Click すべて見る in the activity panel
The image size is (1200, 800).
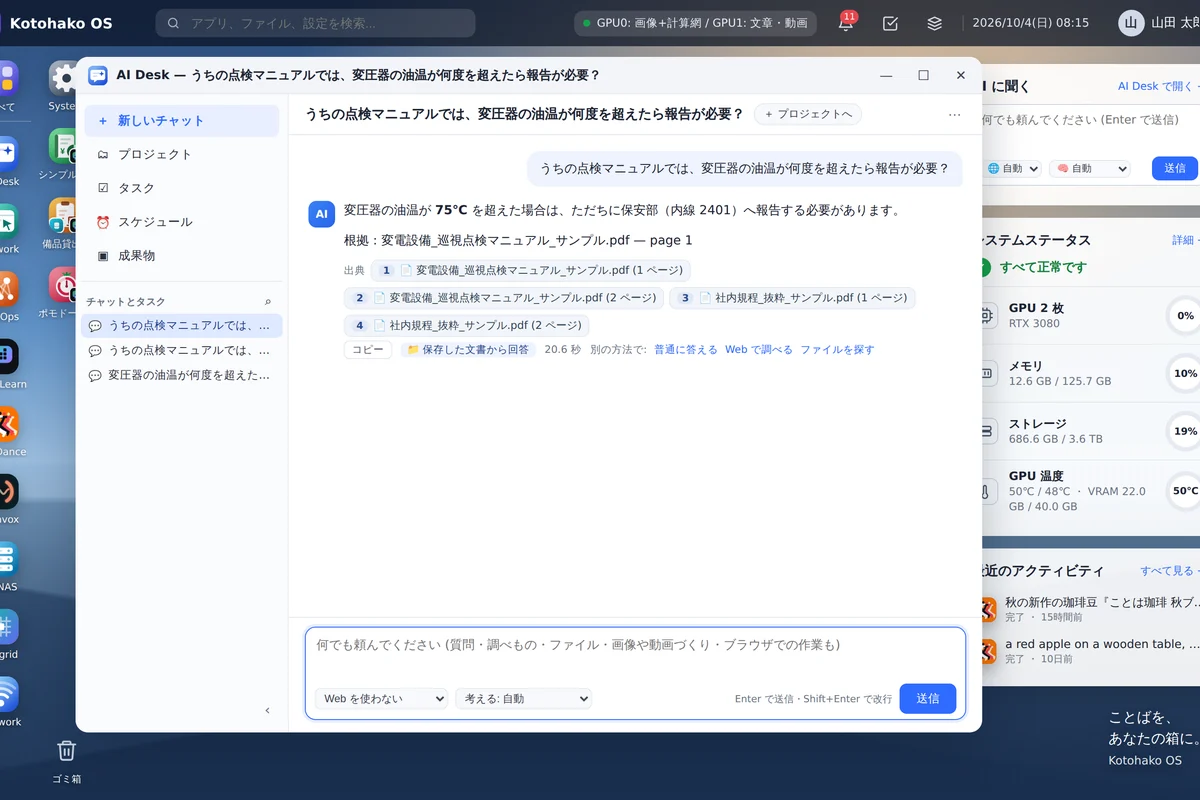[x=1169, y=571]
